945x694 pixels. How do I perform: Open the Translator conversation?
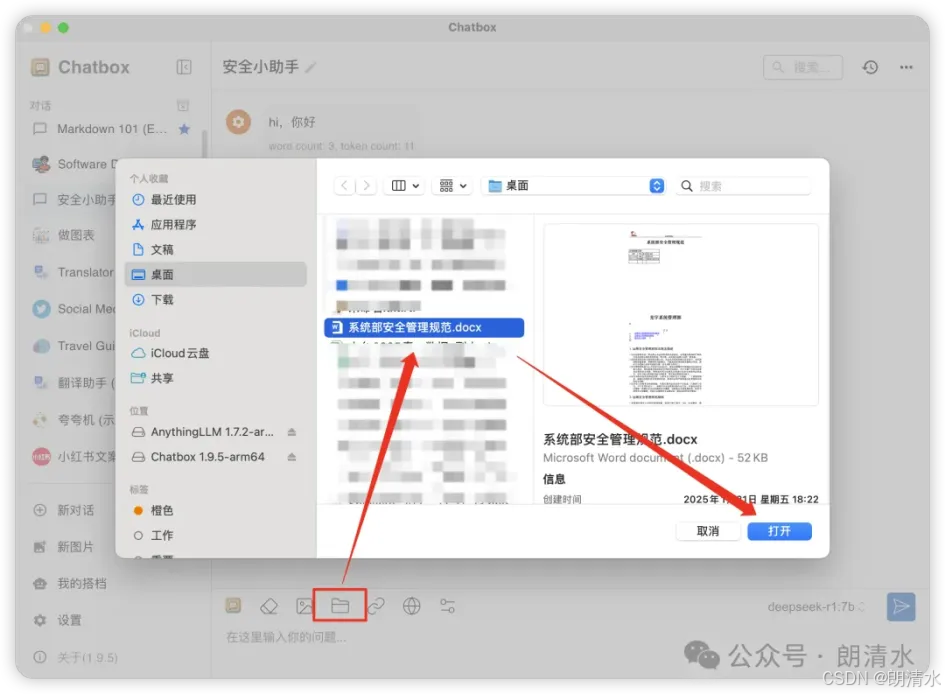(x=74, y=272)
